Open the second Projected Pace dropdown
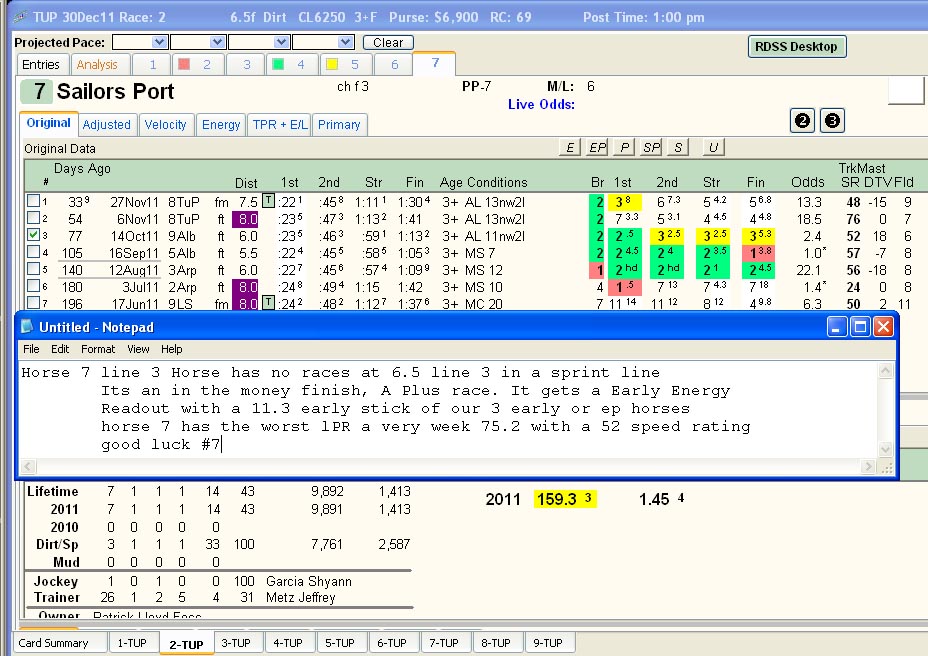This screenshot has width=928, height=656. point(217,42)
